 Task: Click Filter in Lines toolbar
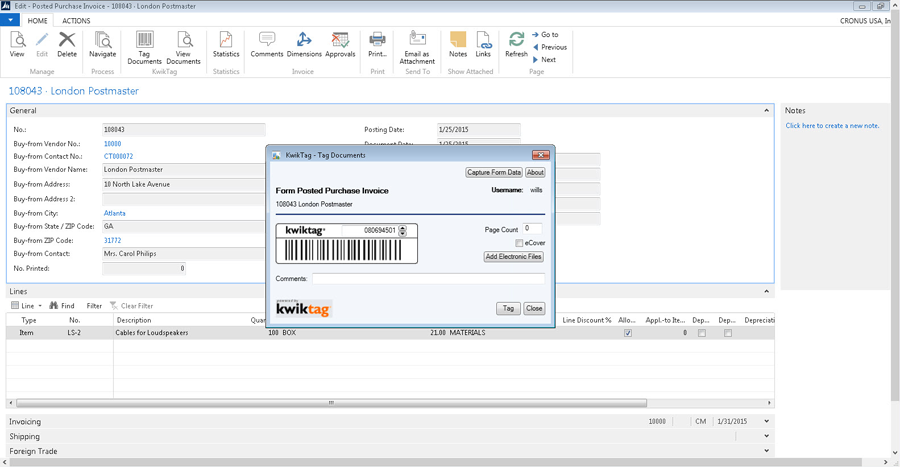(x=94, y=306)
